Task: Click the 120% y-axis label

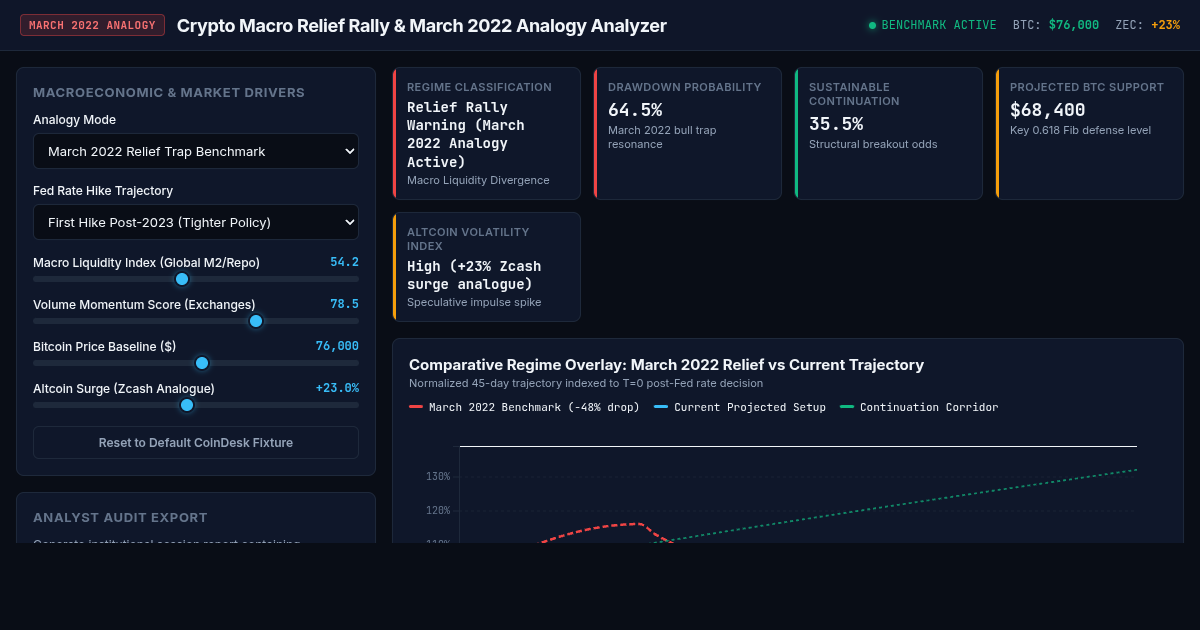Action: click(x=438, y=510)
